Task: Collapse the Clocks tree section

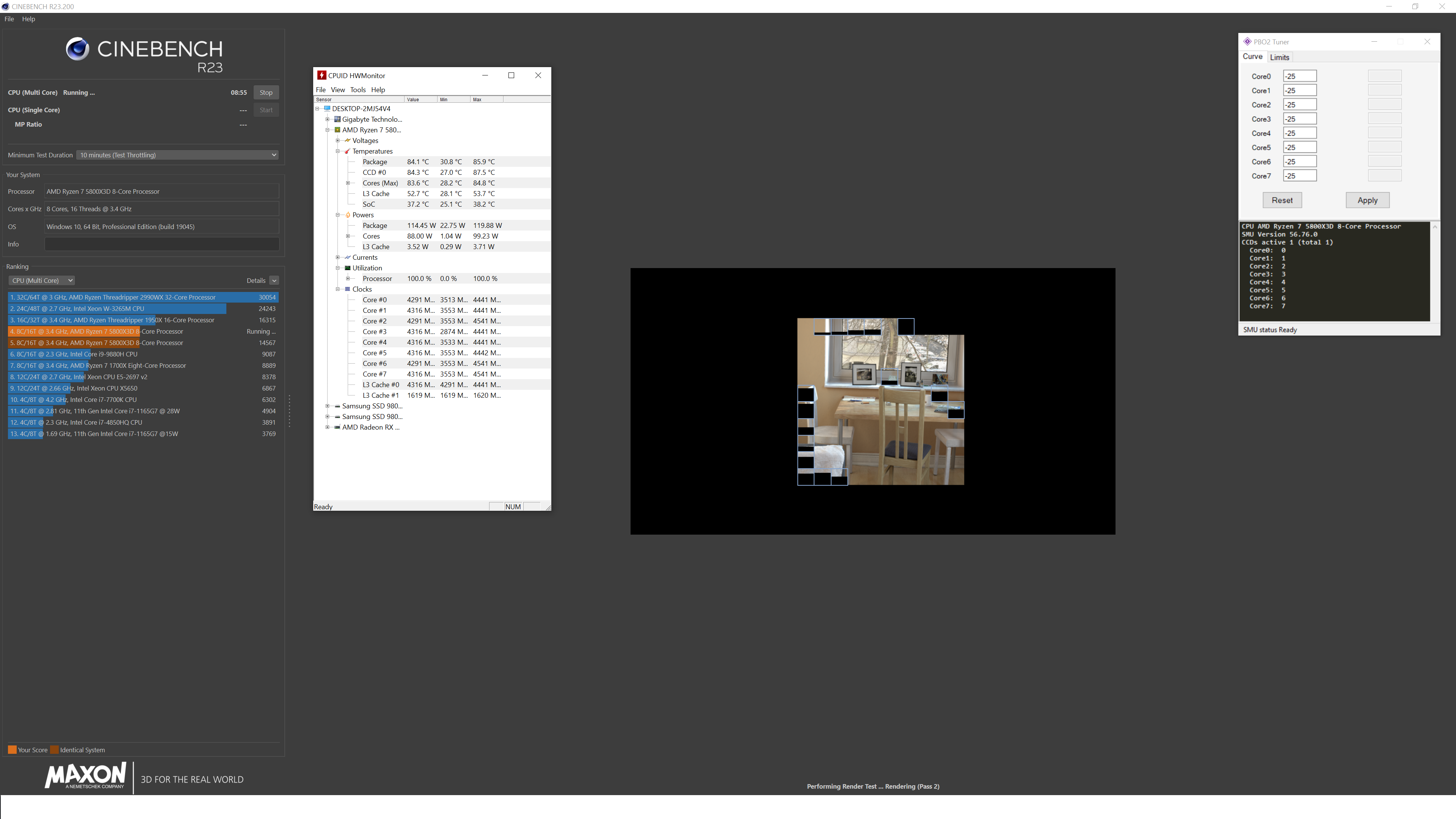Action: (x=337, y=289)
